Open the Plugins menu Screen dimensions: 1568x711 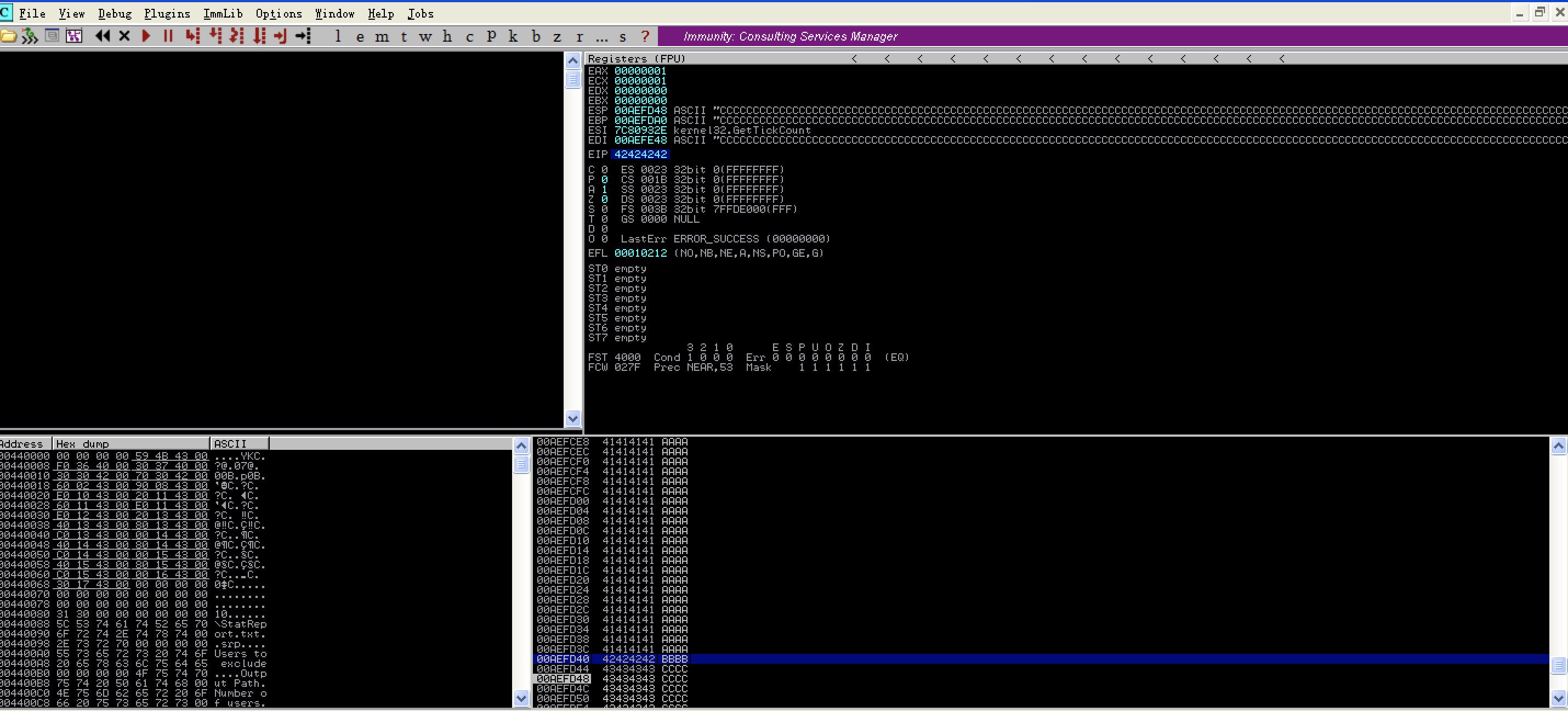click(167, 13)
